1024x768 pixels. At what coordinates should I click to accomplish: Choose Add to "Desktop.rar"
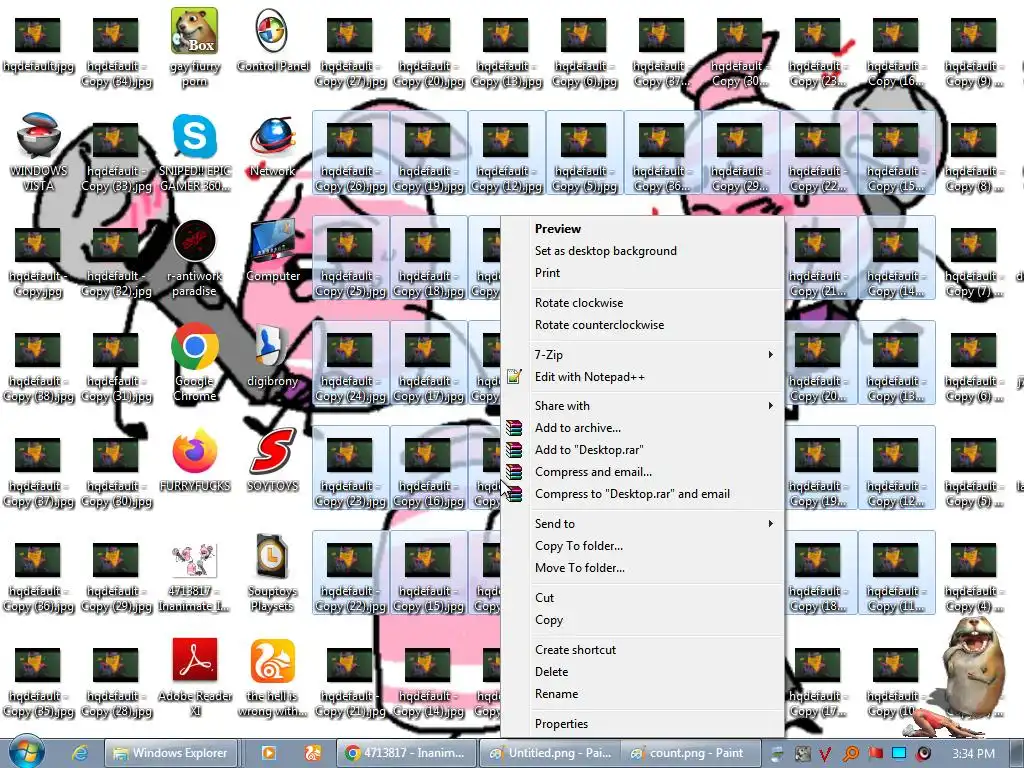643,450
